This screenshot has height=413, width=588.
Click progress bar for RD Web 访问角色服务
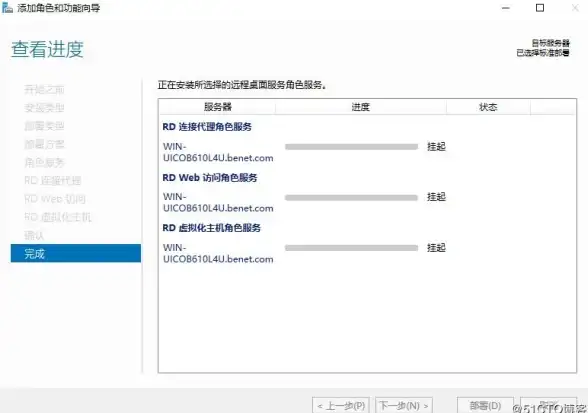coord(351,197)
